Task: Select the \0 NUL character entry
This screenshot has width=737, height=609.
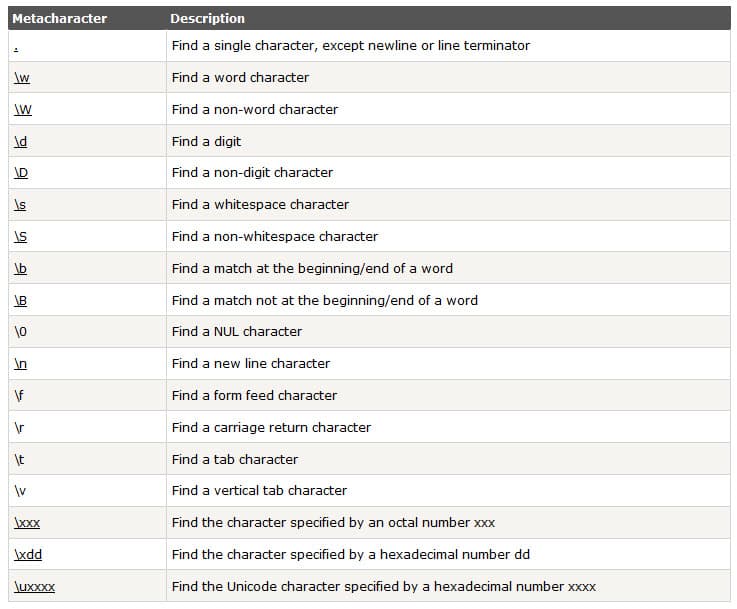Action: 21,332
